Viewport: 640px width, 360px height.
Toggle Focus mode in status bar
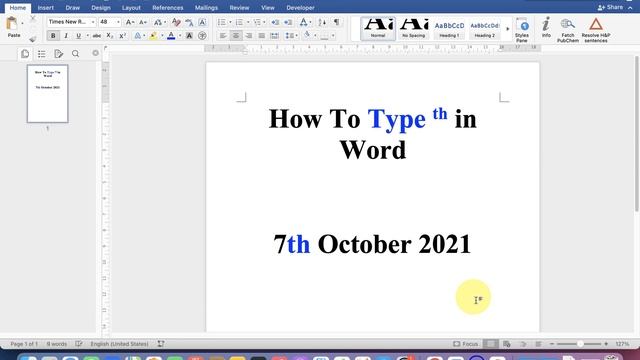[466, 344]
